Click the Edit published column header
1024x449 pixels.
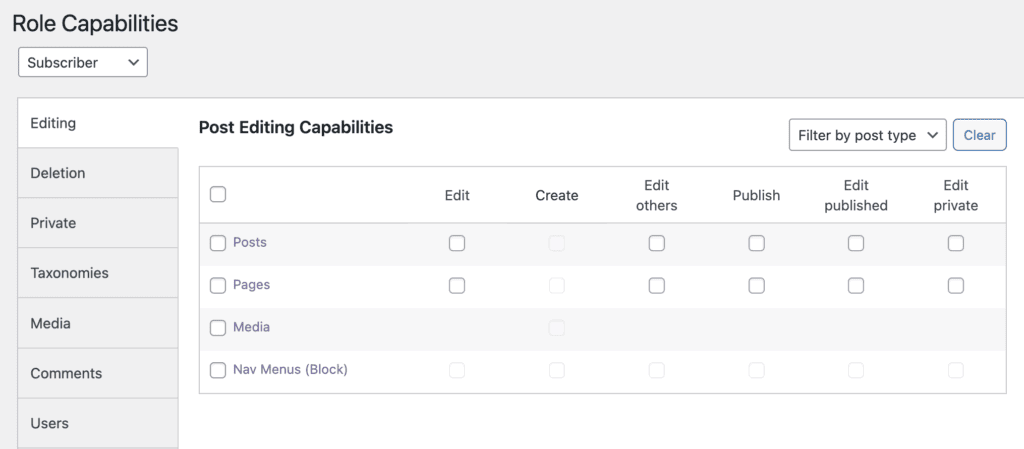click(x=855, y=195)
